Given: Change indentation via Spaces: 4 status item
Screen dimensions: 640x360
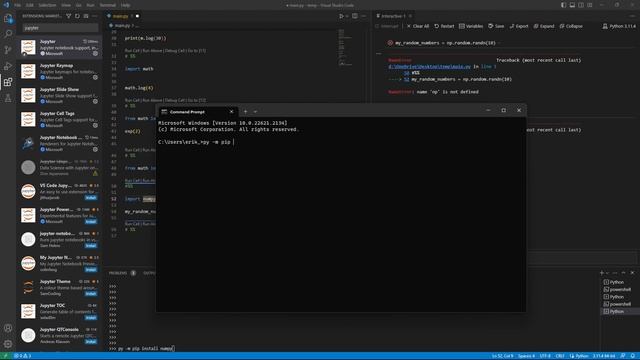Looking at the screenshot, I should [x=526, y=356].
